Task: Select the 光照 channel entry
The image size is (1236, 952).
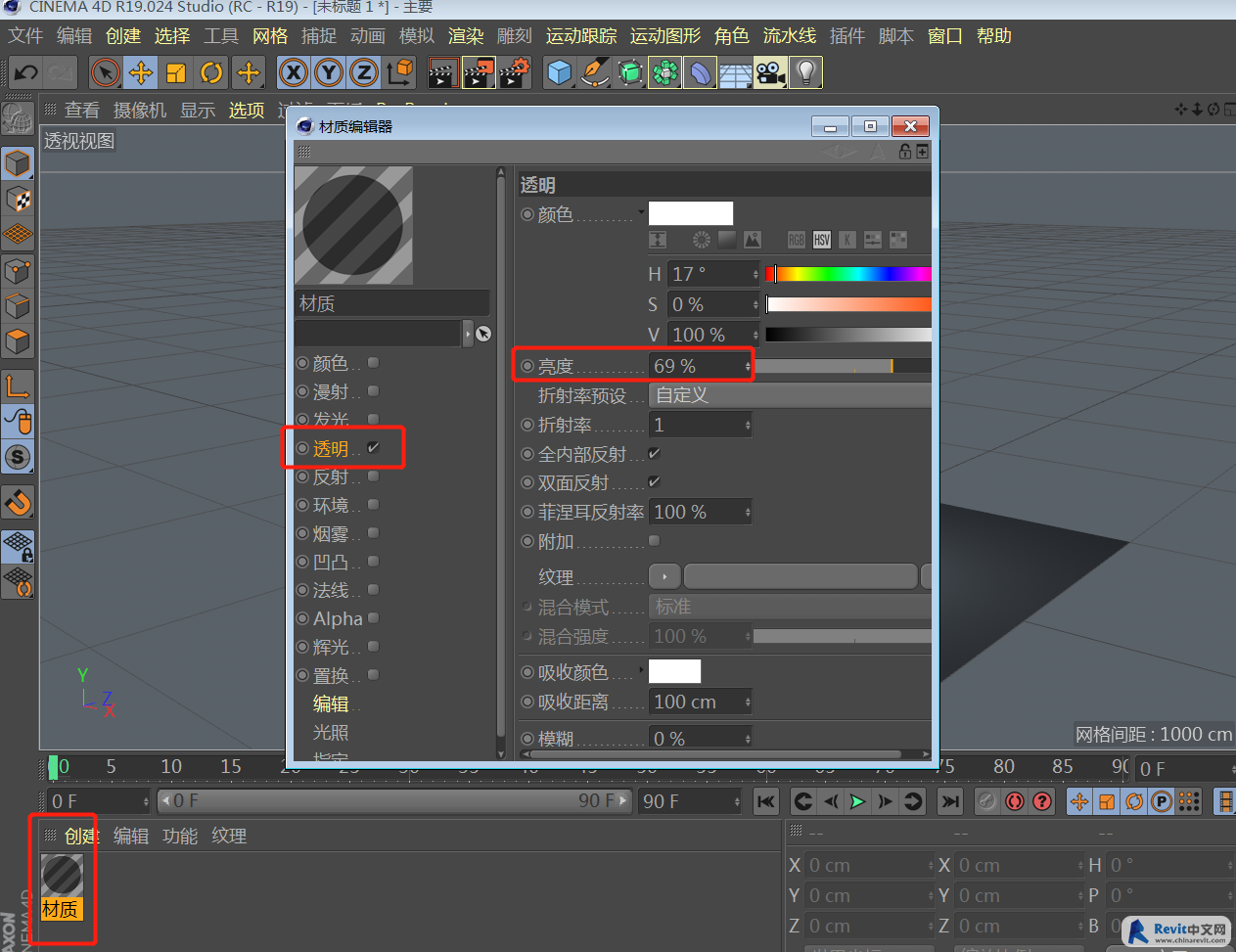Action: pos(331,732)
